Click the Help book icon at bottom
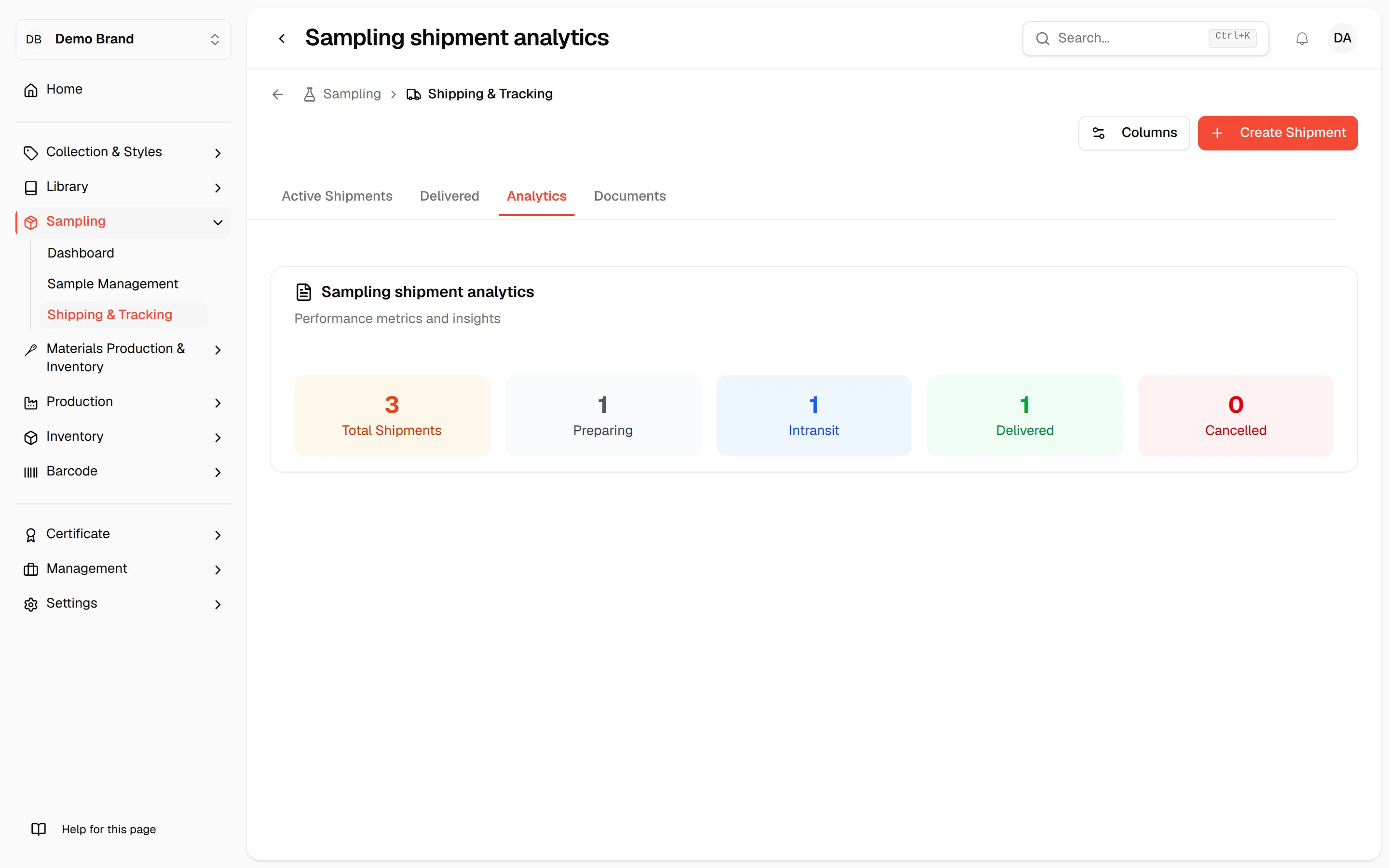The image size is (1389, 868). tap(39, 829)
